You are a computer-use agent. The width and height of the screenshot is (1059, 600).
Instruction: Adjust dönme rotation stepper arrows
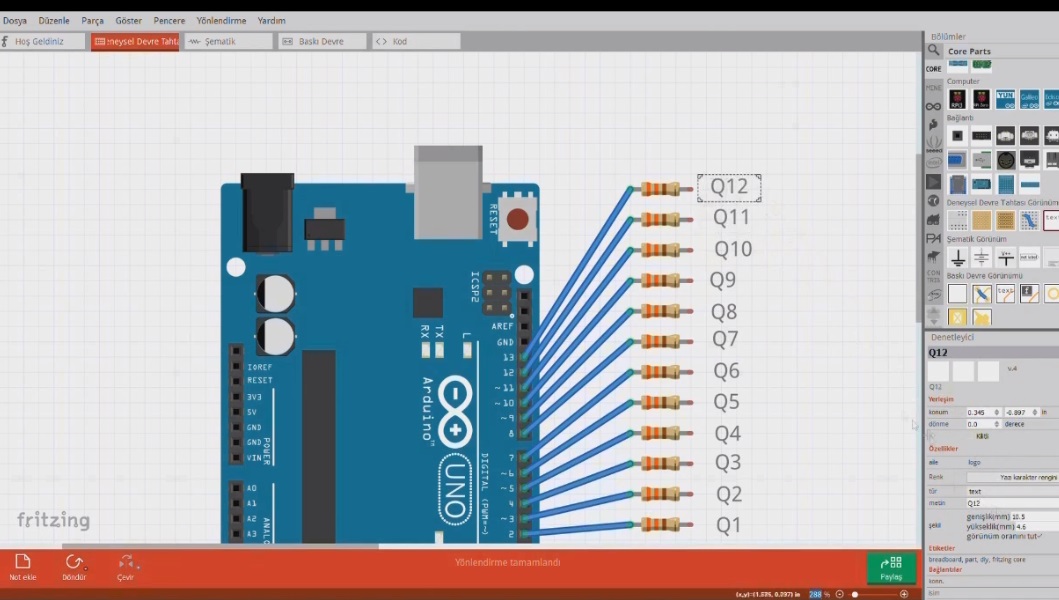pos(996,424)
